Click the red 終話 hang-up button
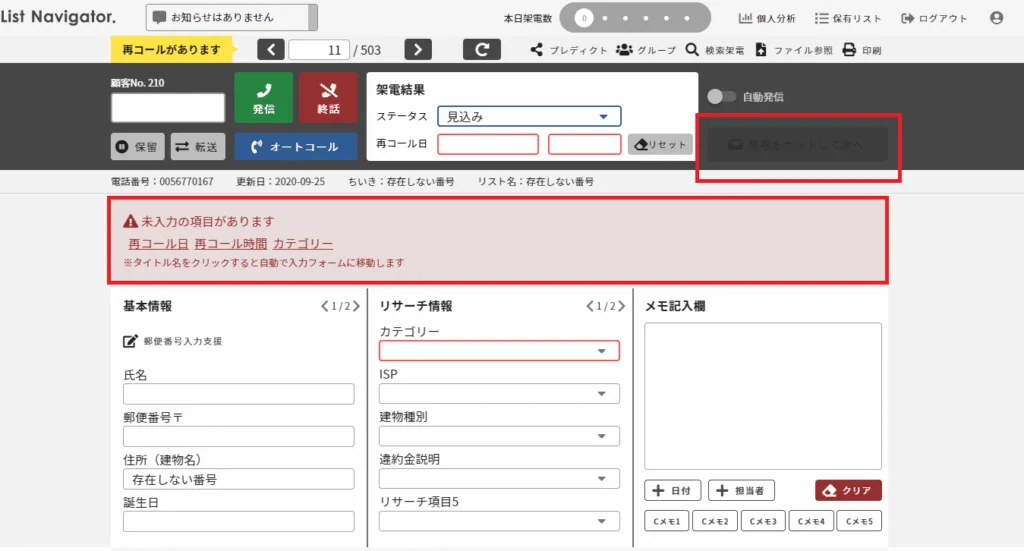The height and width of the screenshot is (551, 1024). click(328, 98)
